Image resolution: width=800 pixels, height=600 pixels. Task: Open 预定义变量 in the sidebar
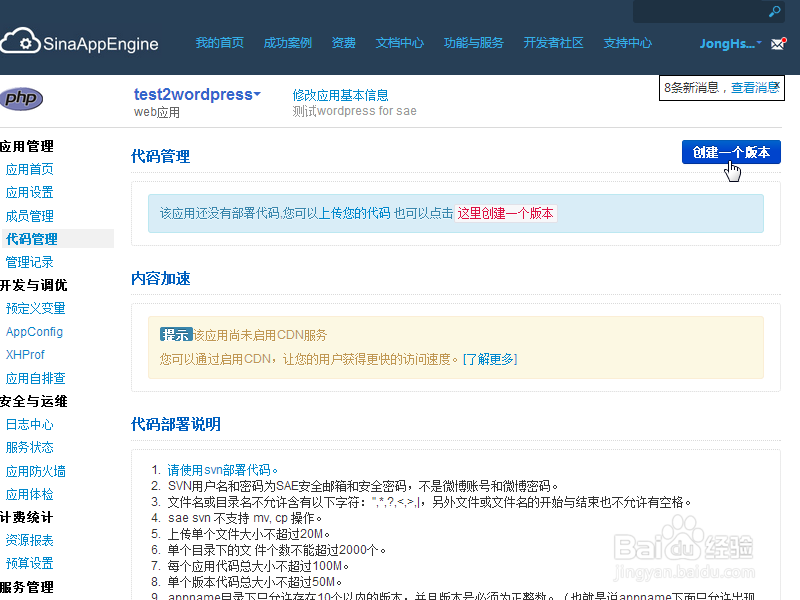[x=36, y=308]
